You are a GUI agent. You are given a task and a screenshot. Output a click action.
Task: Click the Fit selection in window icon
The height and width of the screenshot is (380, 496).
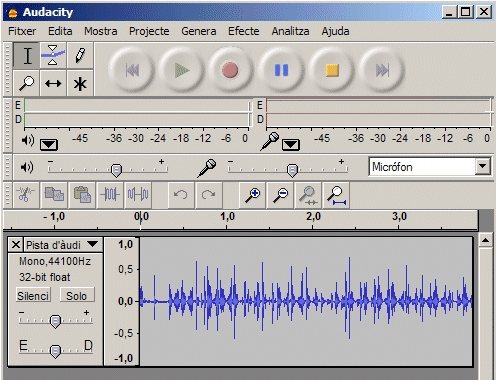(308, 195)
